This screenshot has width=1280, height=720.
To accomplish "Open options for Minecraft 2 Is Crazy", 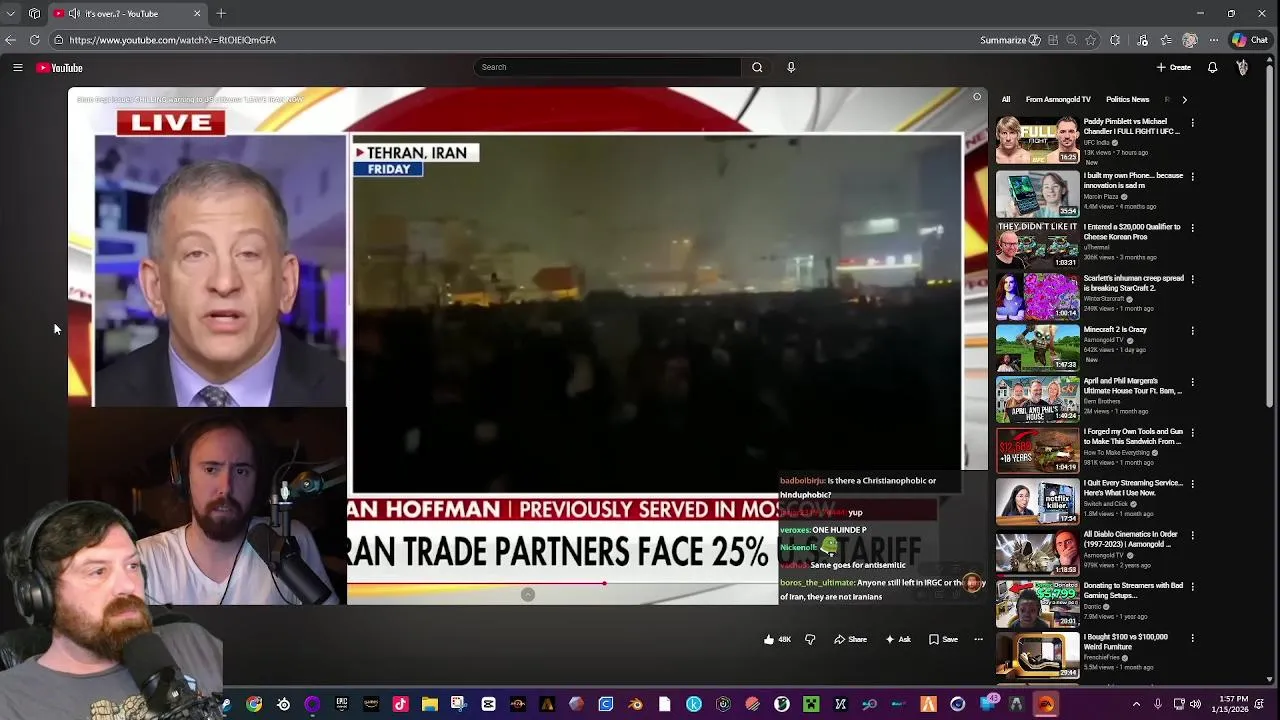I will [x=1192, y=330].
